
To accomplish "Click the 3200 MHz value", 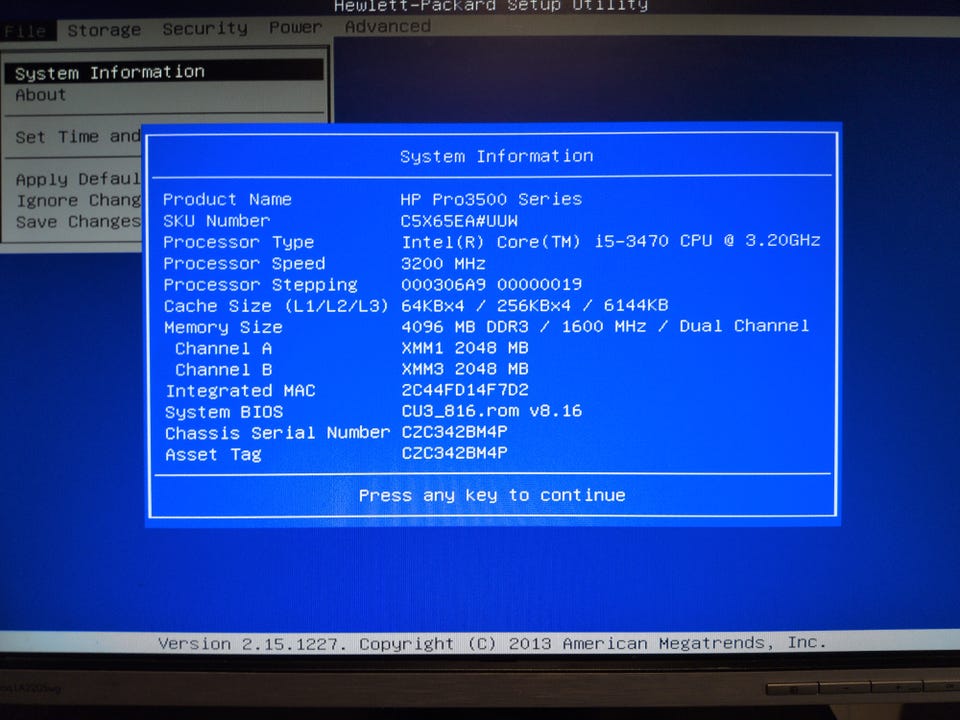I will tap(443, 263).
